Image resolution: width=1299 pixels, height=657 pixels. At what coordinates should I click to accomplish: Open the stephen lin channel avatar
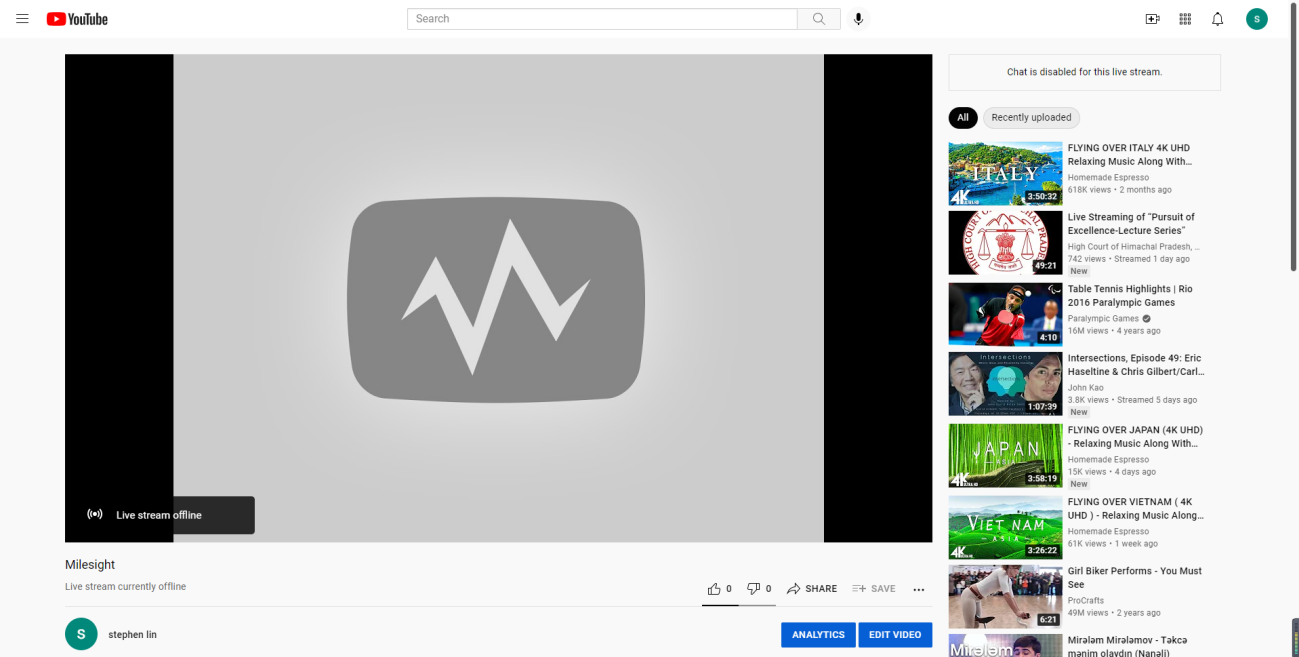tap(81, 634)
